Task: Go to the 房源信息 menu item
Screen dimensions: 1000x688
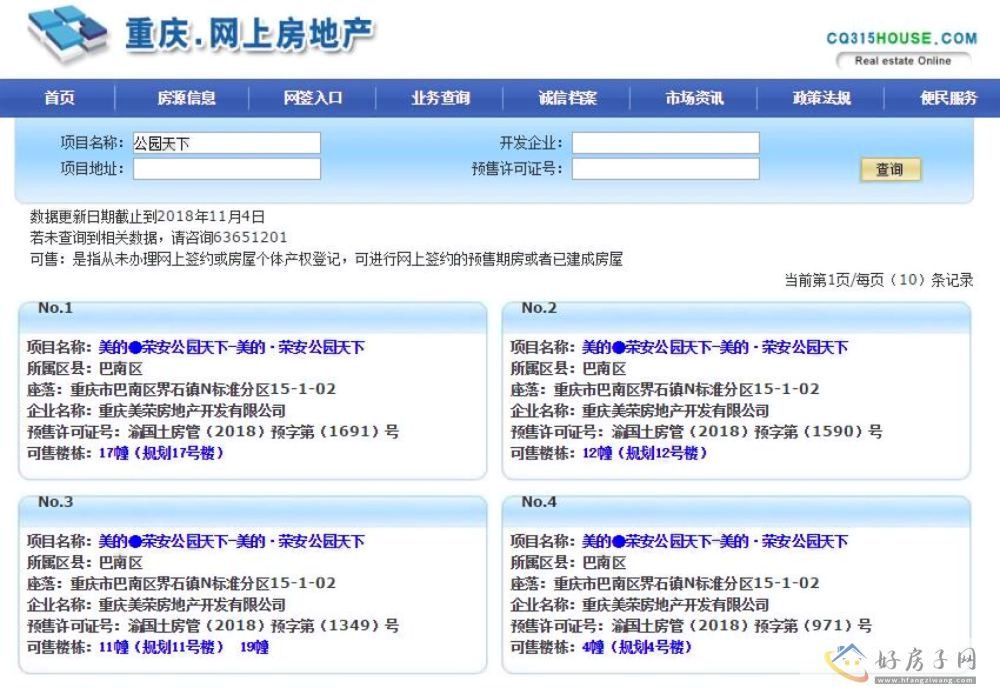Action: point(186,98)
